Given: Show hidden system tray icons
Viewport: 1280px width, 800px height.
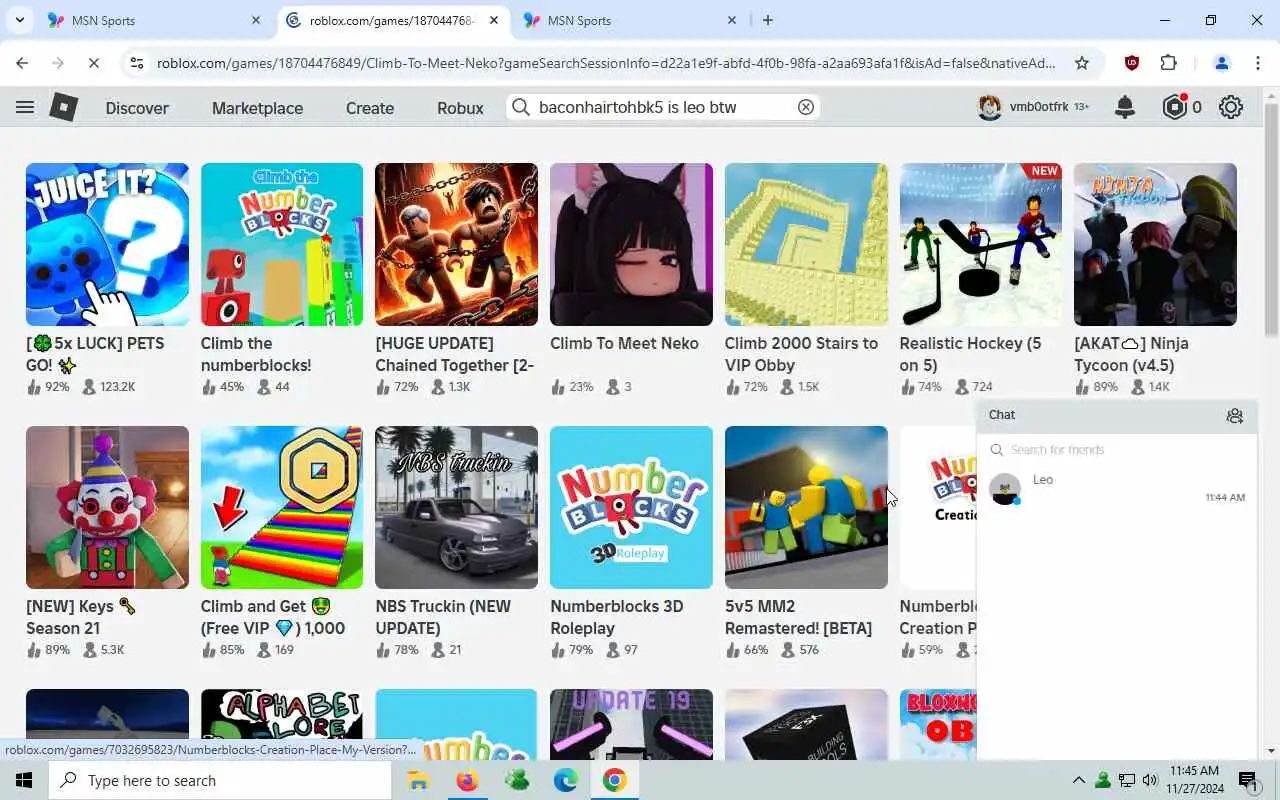Looking at the screenshot, I should 1078,780.
